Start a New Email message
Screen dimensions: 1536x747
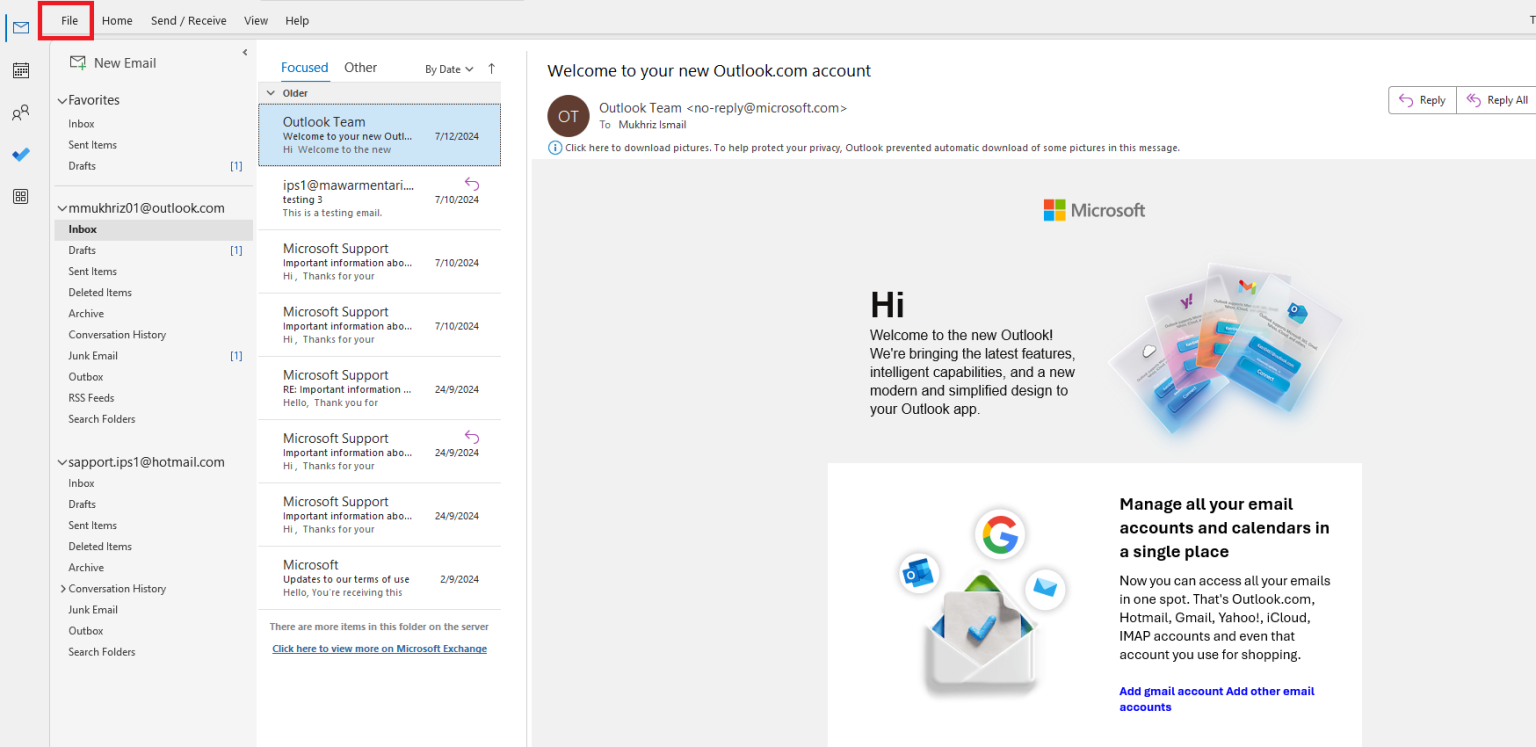[111, 62]
